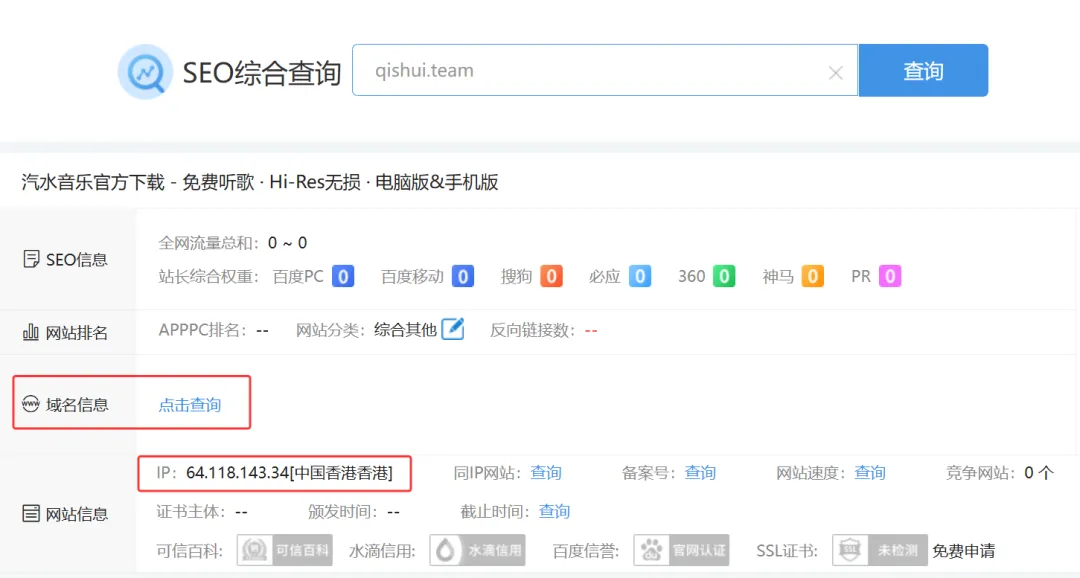
Task: Click the 域名信息 www icon
Action: [30, 404]
